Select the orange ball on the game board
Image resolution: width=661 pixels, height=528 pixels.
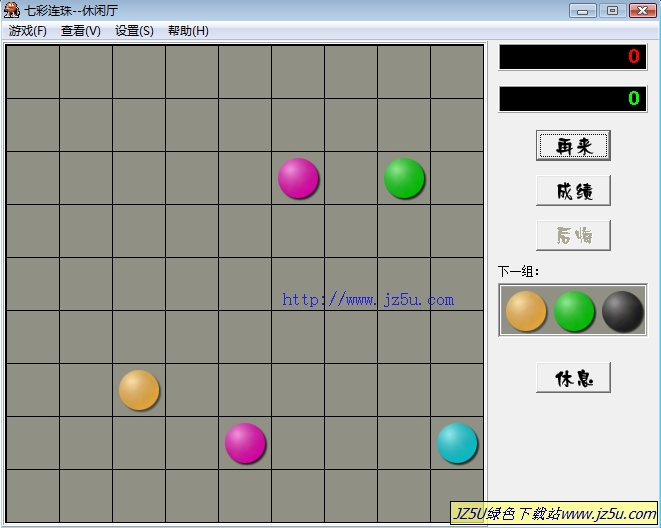point(139,390)
